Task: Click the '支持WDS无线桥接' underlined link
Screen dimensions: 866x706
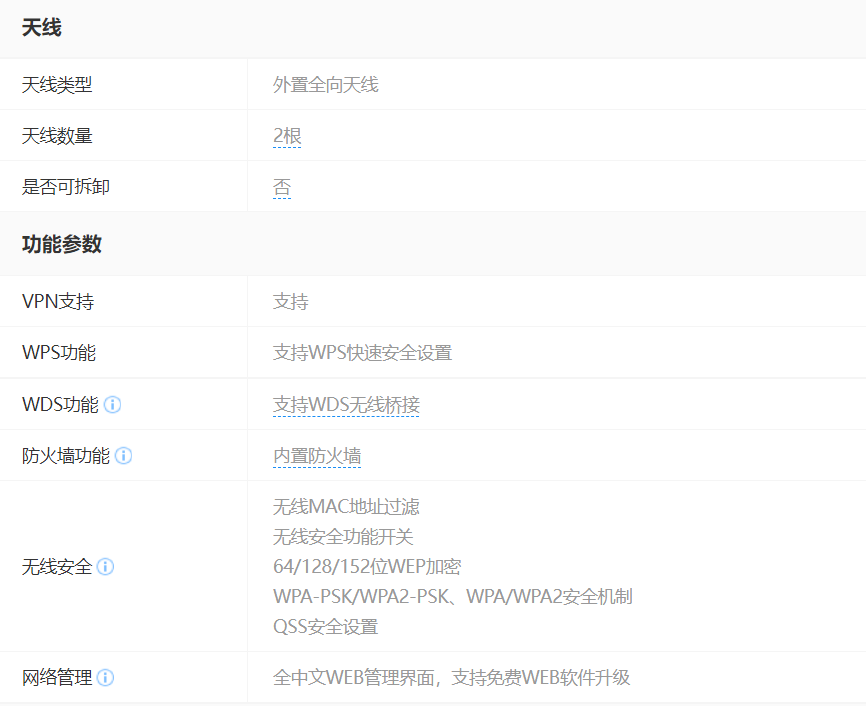Action: [x=346, y=405]
